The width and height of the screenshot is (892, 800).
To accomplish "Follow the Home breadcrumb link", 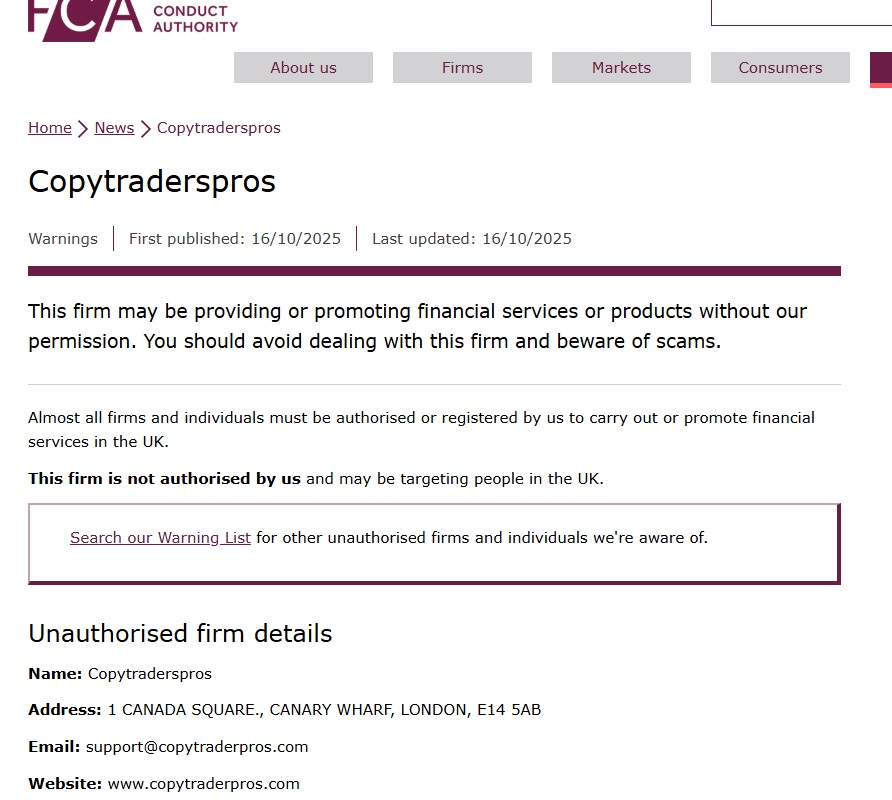I will (50, 128).
